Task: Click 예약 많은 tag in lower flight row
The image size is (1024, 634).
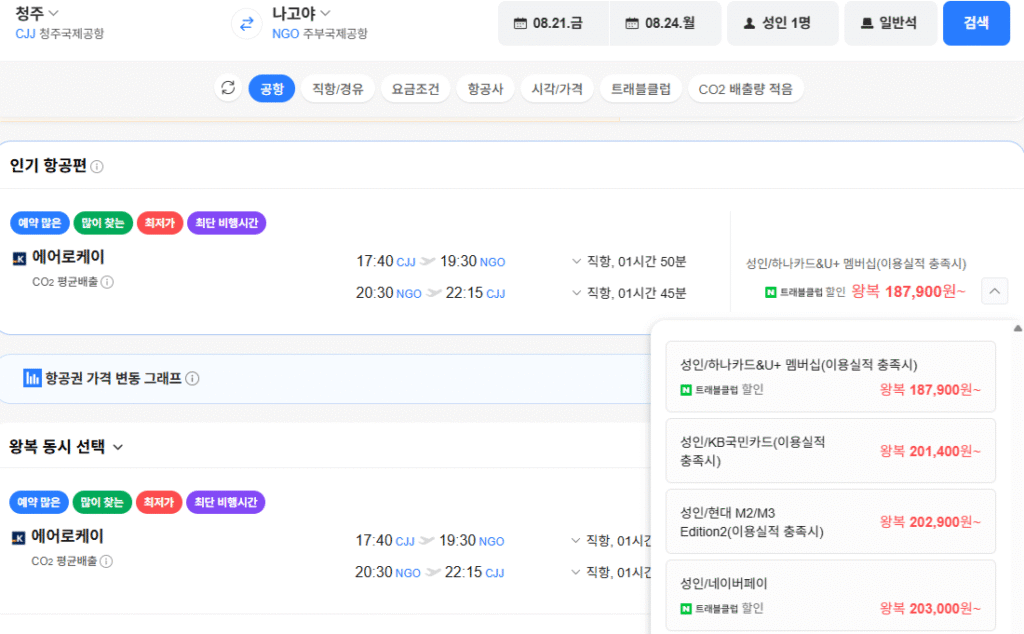Action: tap(39, 503)
